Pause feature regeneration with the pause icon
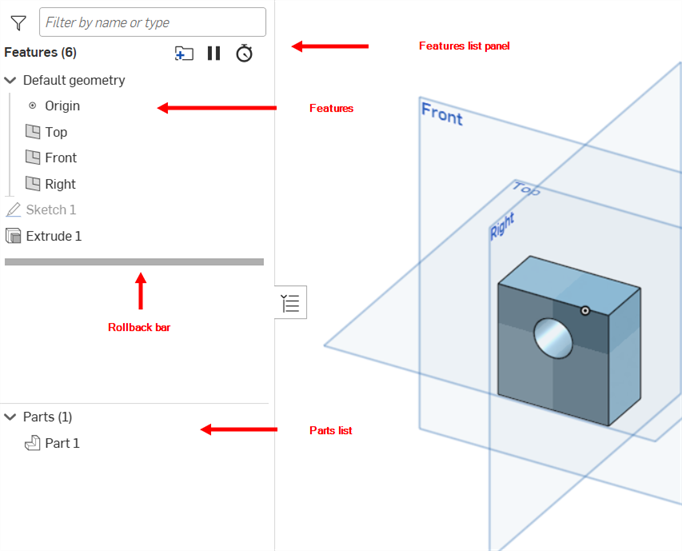The height and width of the screenshot is (551, 682). click(x=214, y=53)
